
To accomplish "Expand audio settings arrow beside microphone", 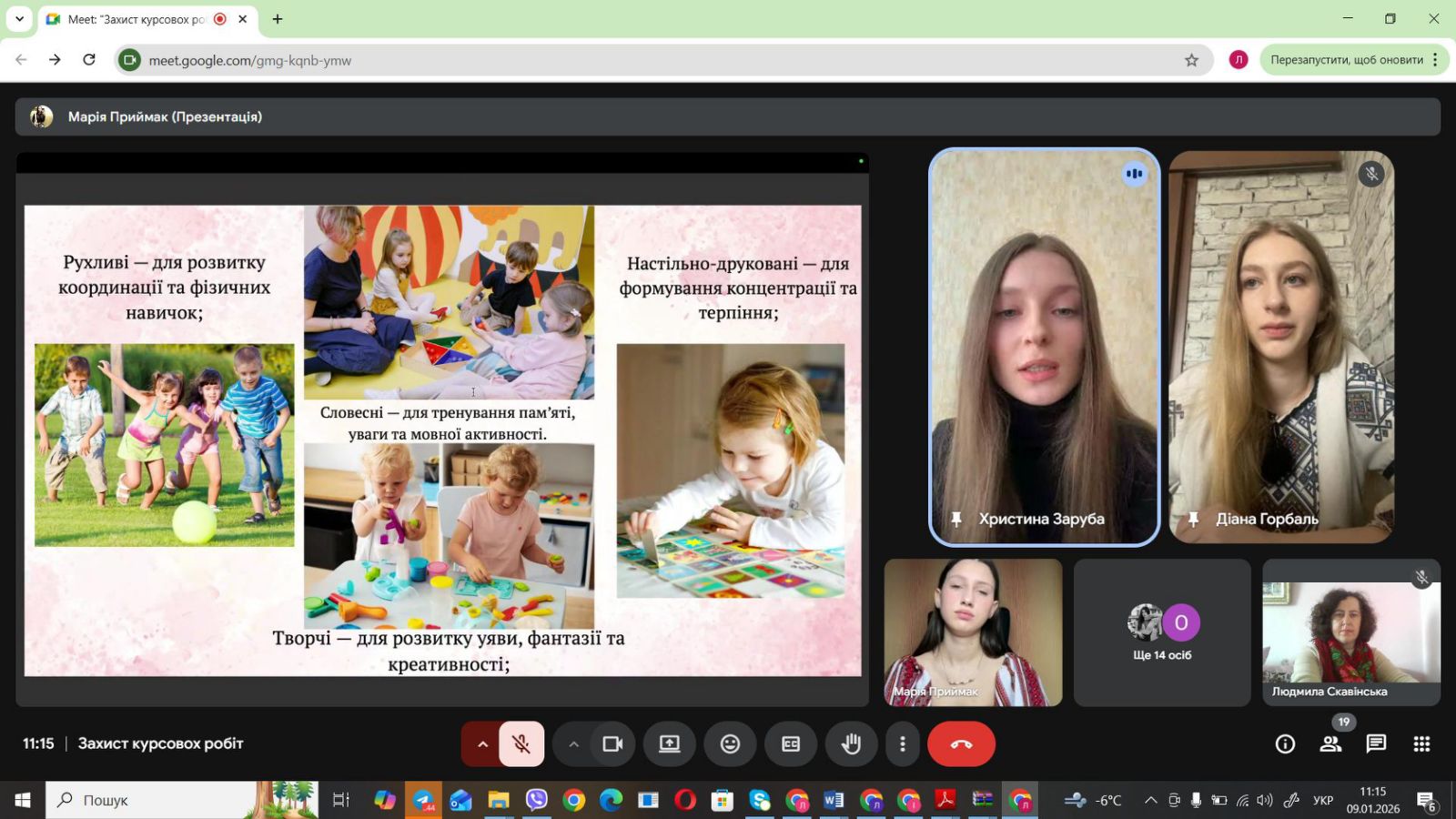I will tap(482, 744).
